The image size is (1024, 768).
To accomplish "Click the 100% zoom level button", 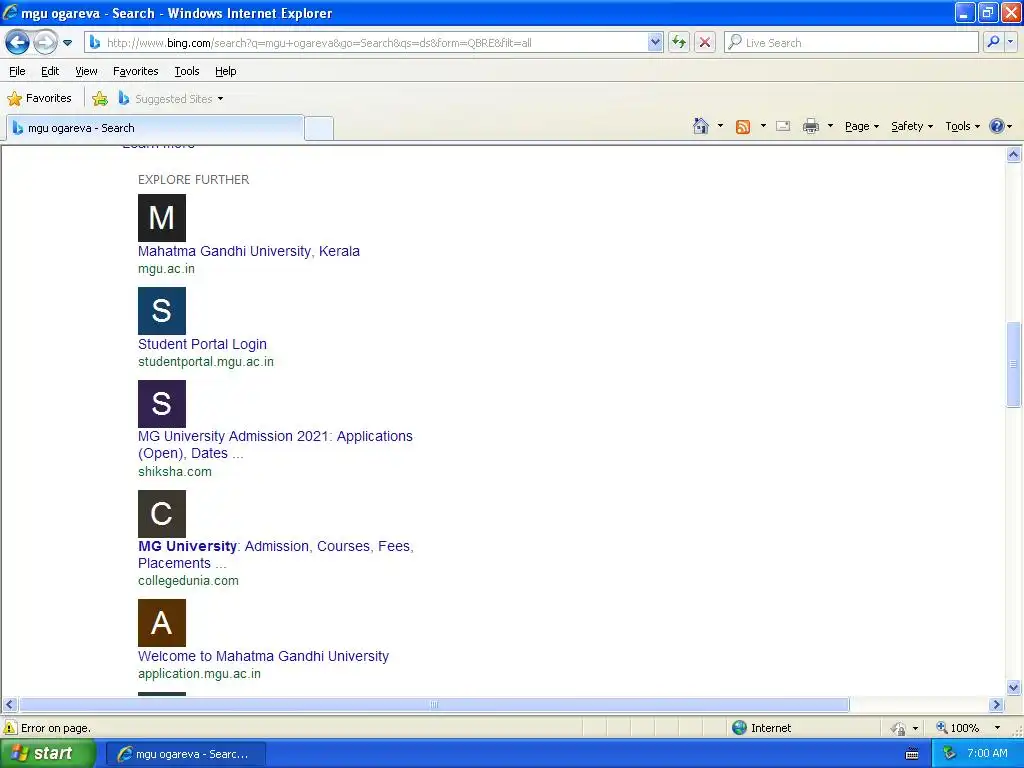I will [958, 728].
